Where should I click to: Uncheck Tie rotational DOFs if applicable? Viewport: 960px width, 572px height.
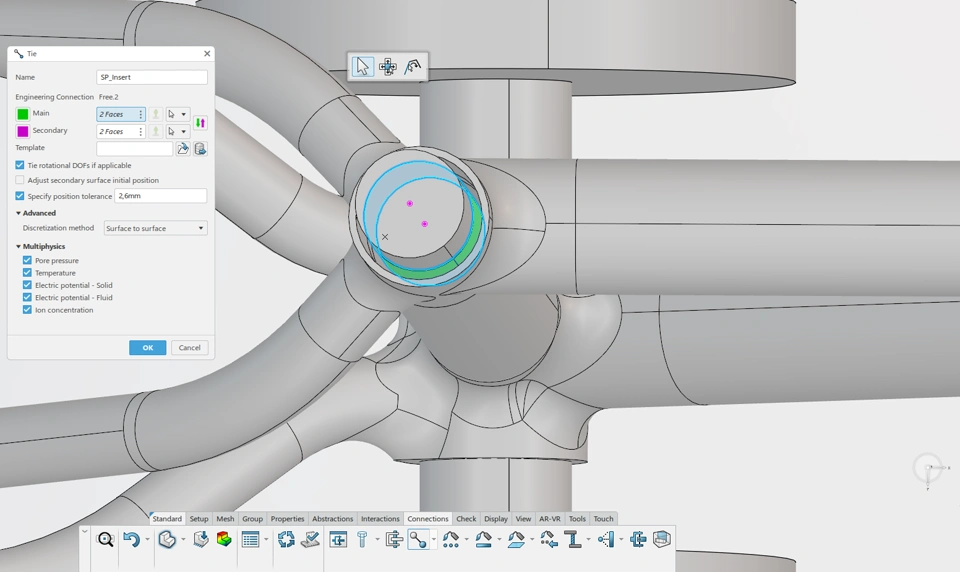click(x=20, y=165)
